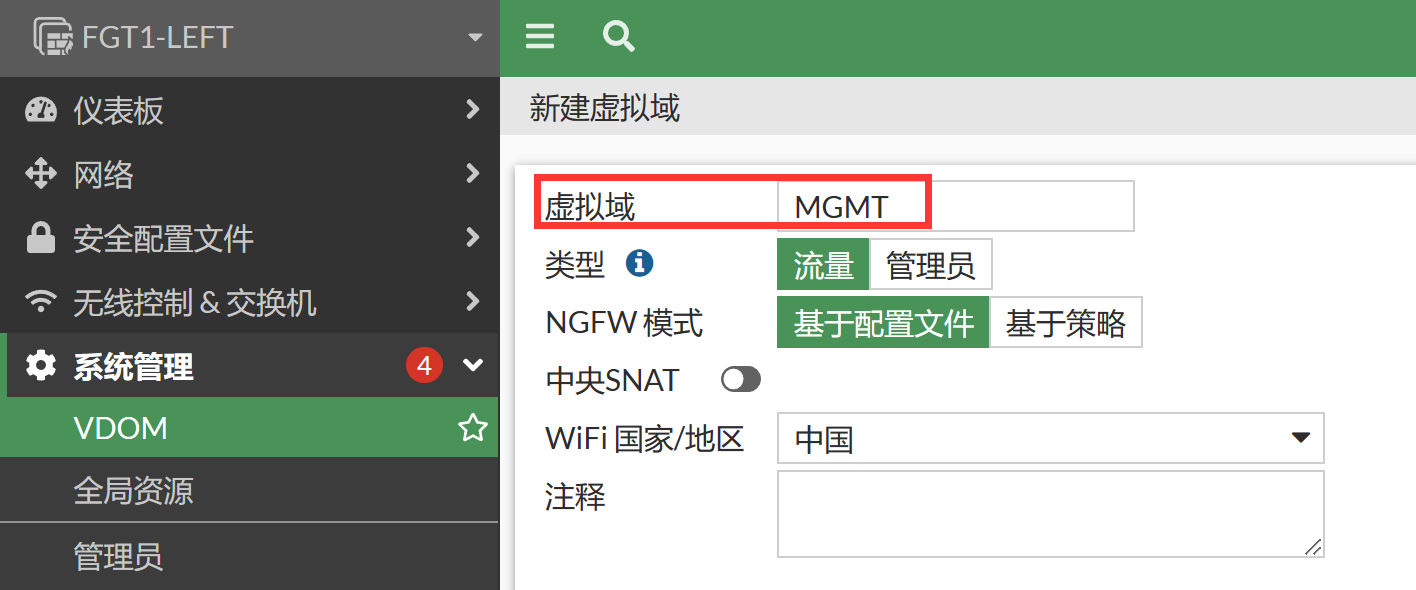Set NGFW mode to 基于策略
Screen dimensions: 1416x590
click(1065, 323)
